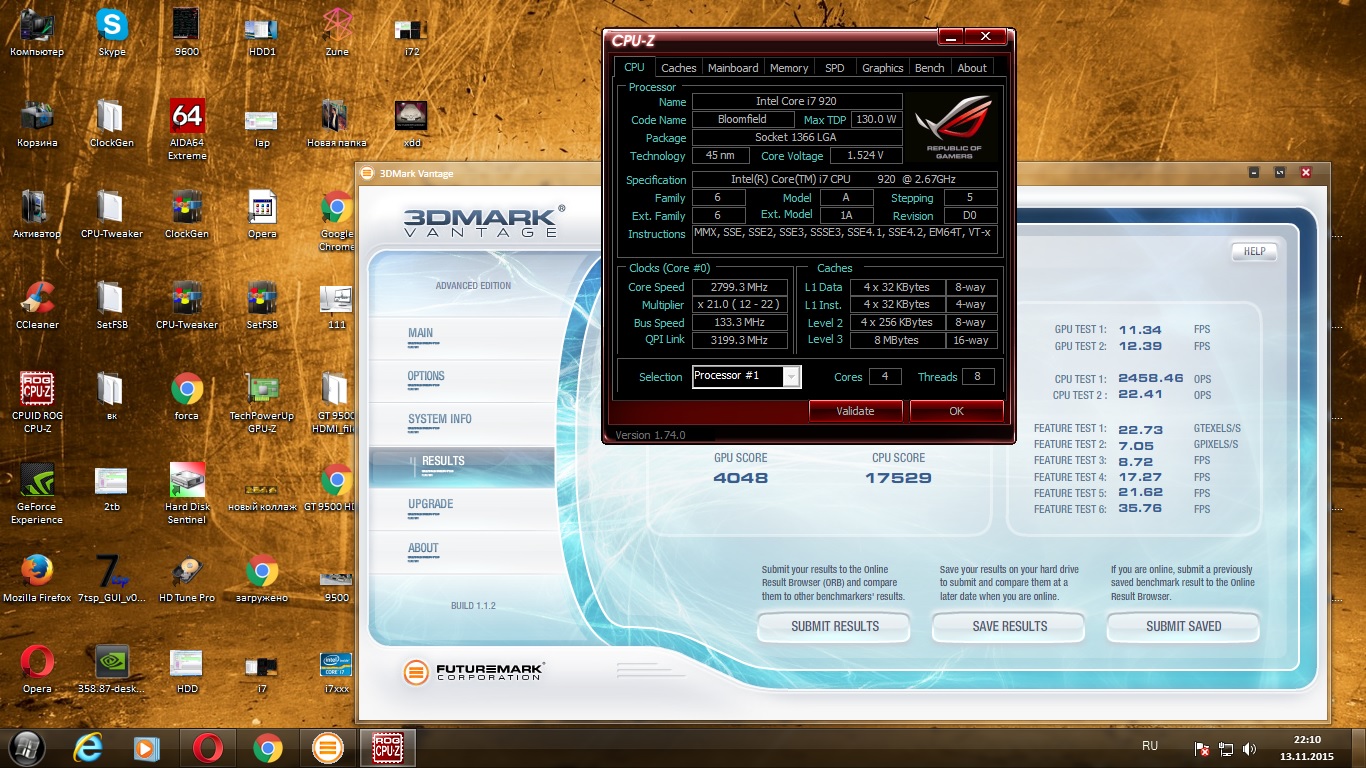The width and height of the screenshot is (1366, 768).
Task: Click the Validate button in CPU-Z
Action: 855,411
